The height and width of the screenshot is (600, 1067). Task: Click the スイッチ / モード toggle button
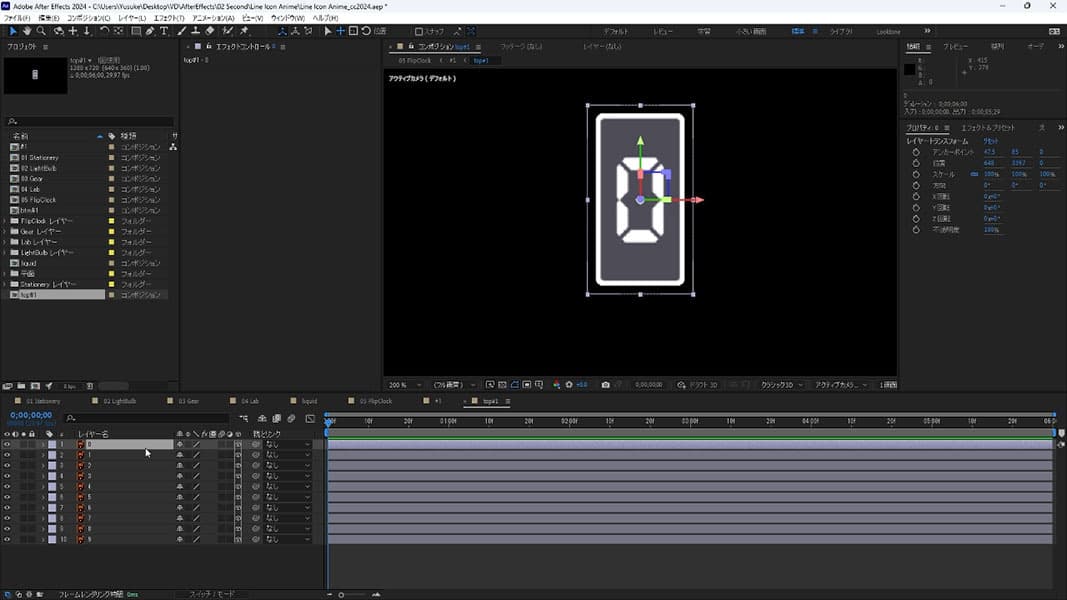(x=211, y=594)
